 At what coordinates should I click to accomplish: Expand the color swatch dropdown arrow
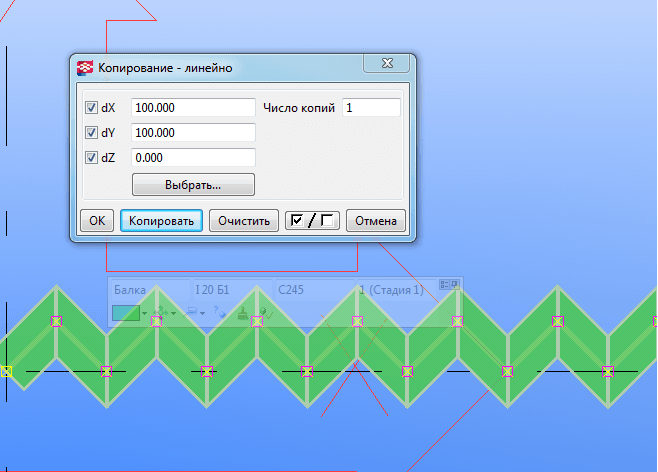144,313
